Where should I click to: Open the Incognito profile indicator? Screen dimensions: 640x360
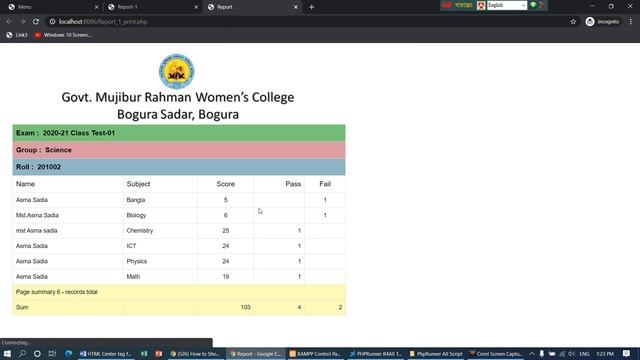pos(602,22)
